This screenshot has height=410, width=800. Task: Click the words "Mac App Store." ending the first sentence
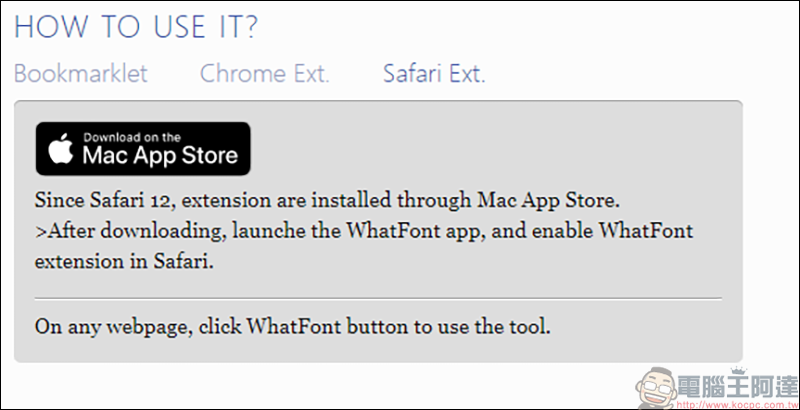(548, 201)
